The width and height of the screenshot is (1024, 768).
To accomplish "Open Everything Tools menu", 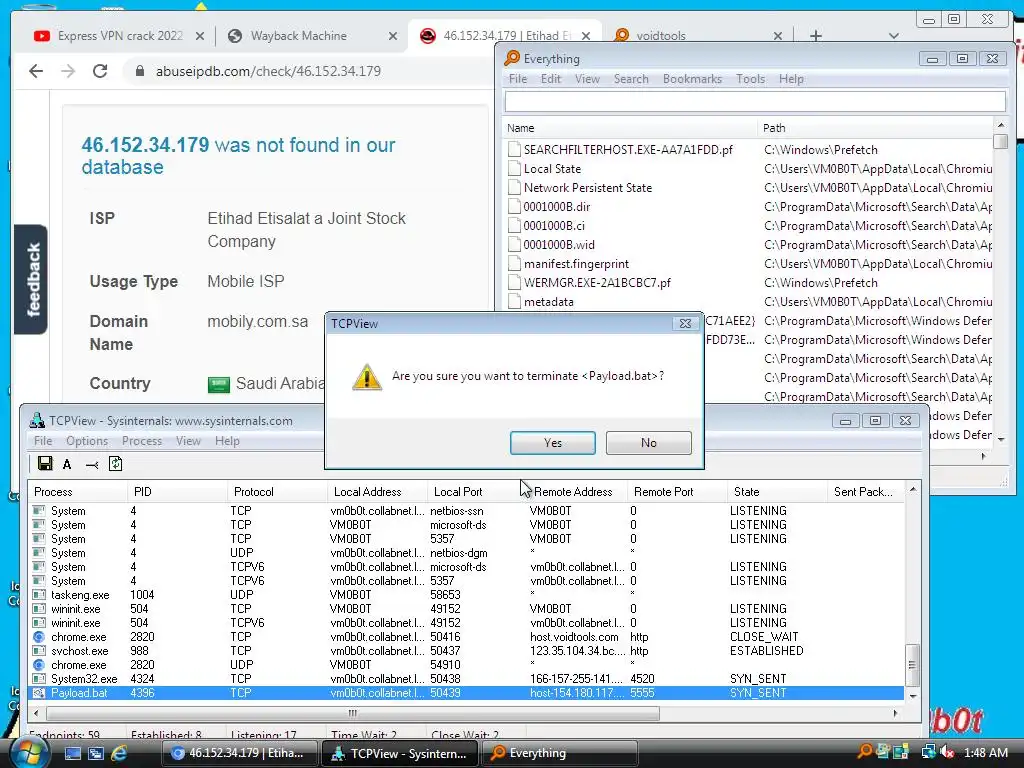I will click(x=750, y=79).
